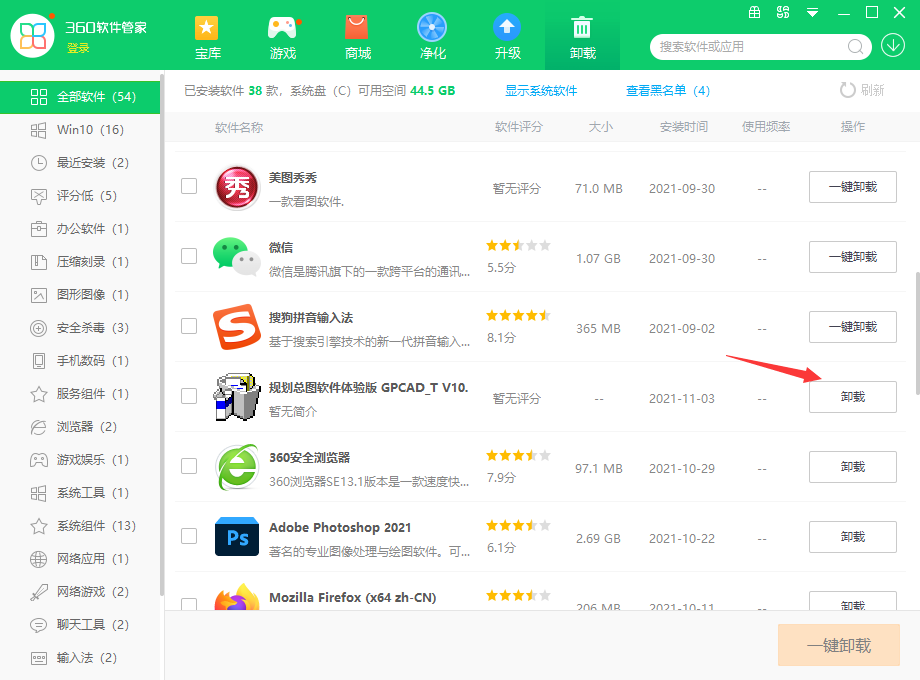Select 游戏娱乐 (1) category

(80, 459)
